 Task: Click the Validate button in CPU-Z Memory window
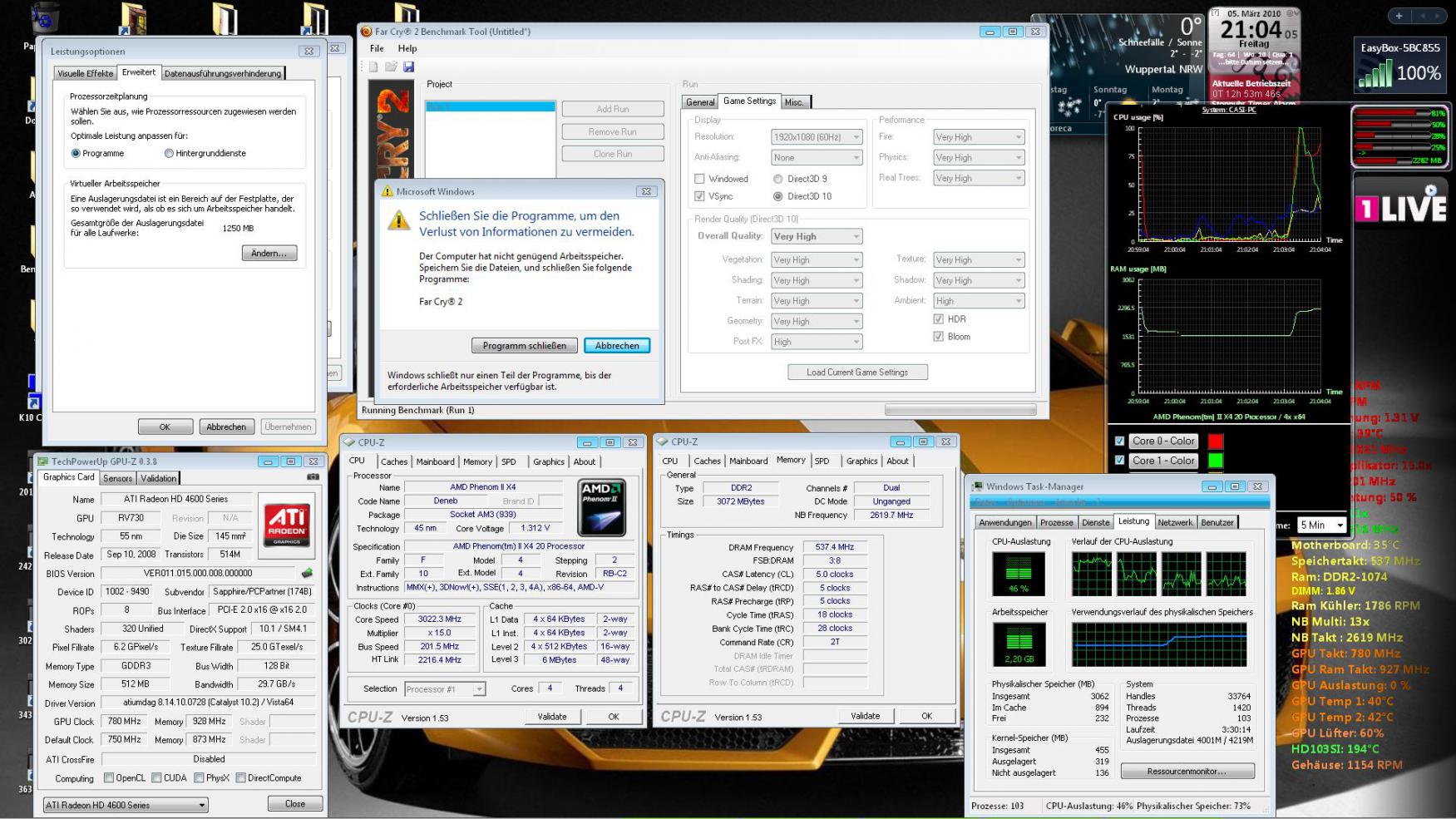pos(865,716)
